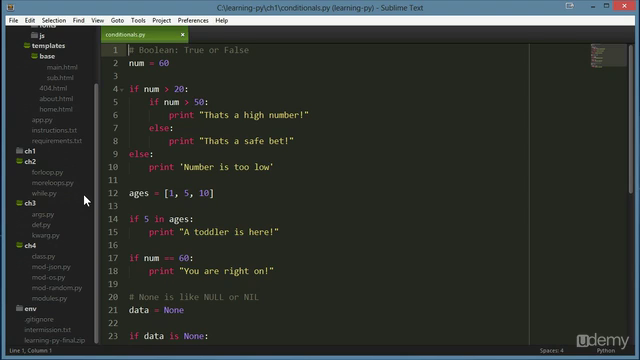Open the View menu
Screen dimensions: 640x360
98,20
